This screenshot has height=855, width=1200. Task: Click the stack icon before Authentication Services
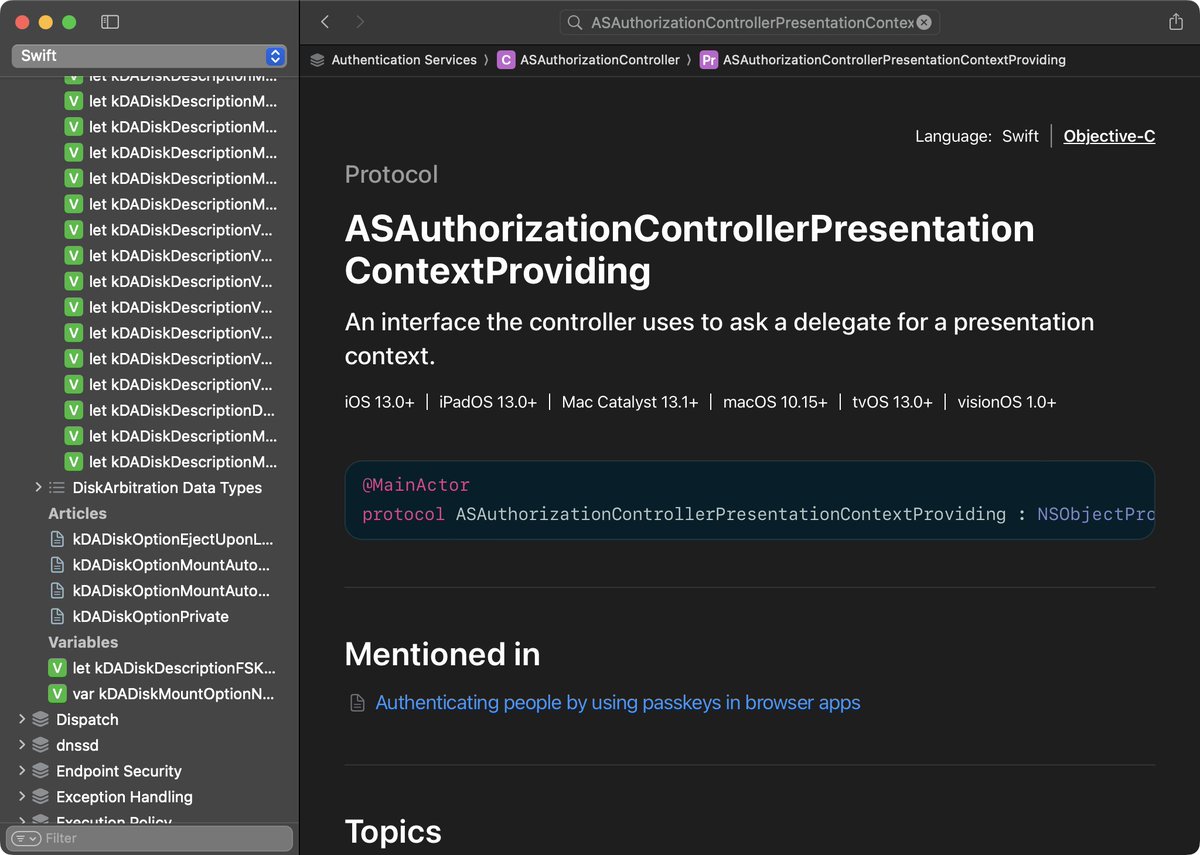pyautogui.click(x=317, y=60)
